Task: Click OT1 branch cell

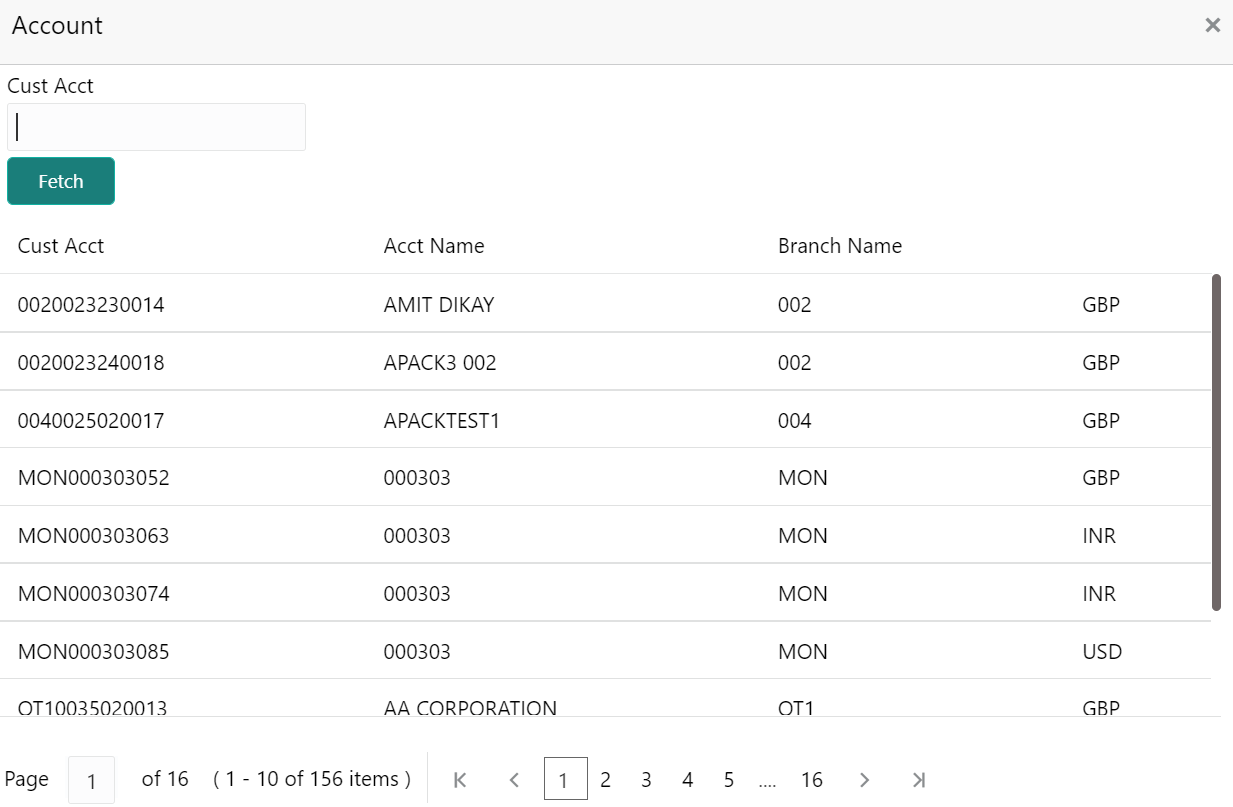Action: point(796,708)
